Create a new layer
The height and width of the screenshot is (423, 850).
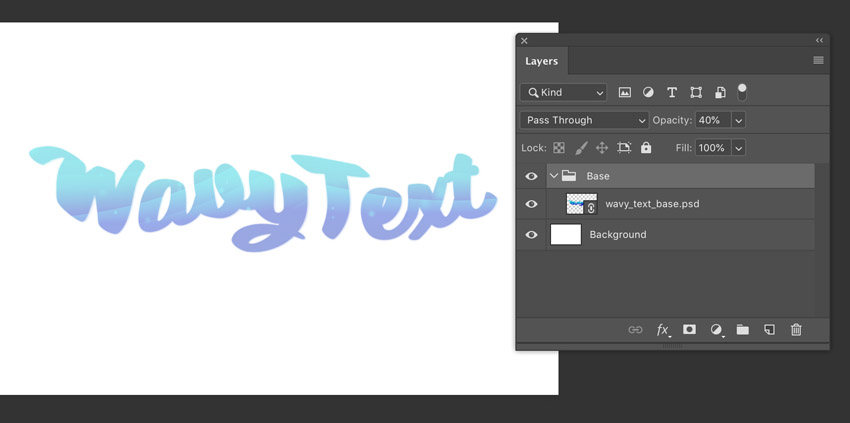(769, 330)
